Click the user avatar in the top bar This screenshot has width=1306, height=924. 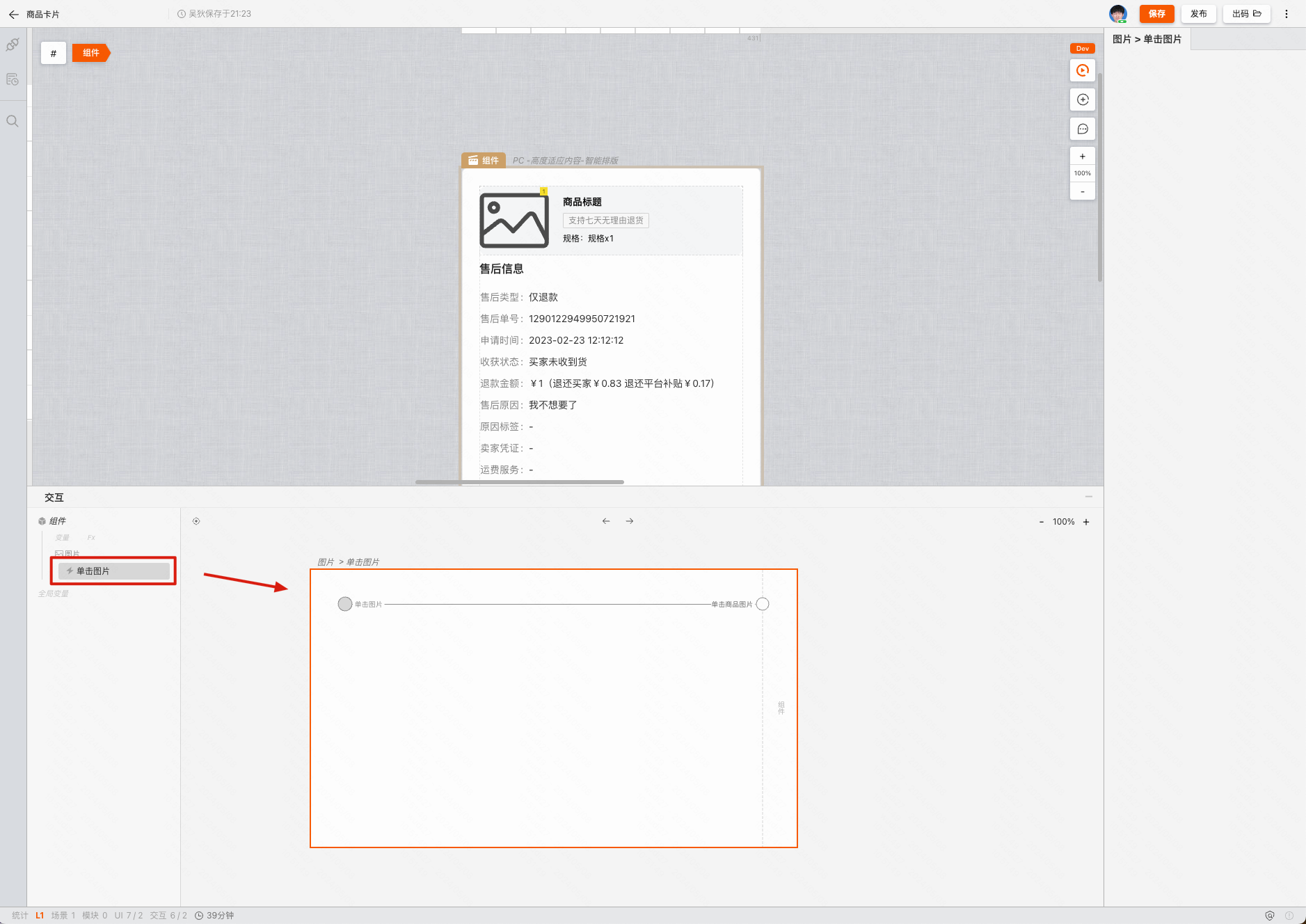1118,14
